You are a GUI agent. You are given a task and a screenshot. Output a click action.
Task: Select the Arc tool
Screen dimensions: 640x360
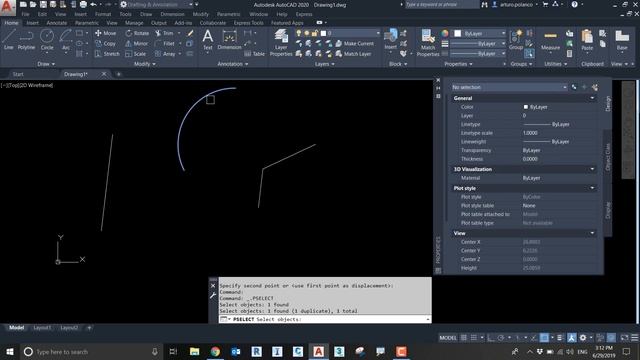click(66, 40)
